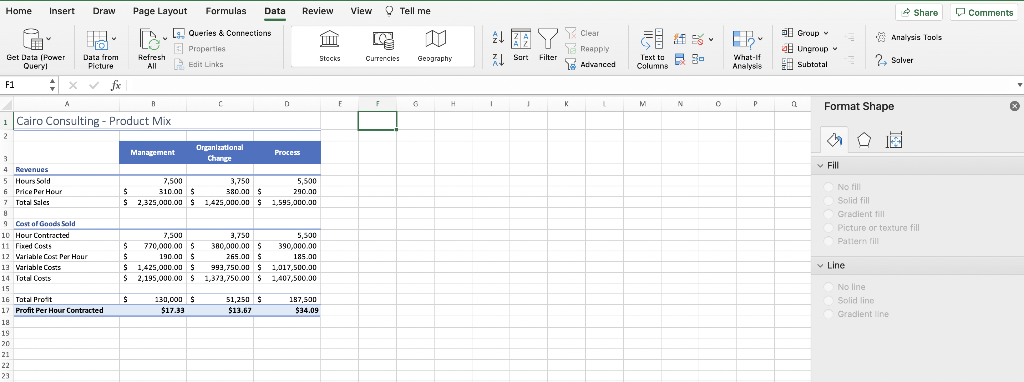Click the $34.09 profit per hour cell
Viewport: 1024px width, 382px height.
[287, 310]
